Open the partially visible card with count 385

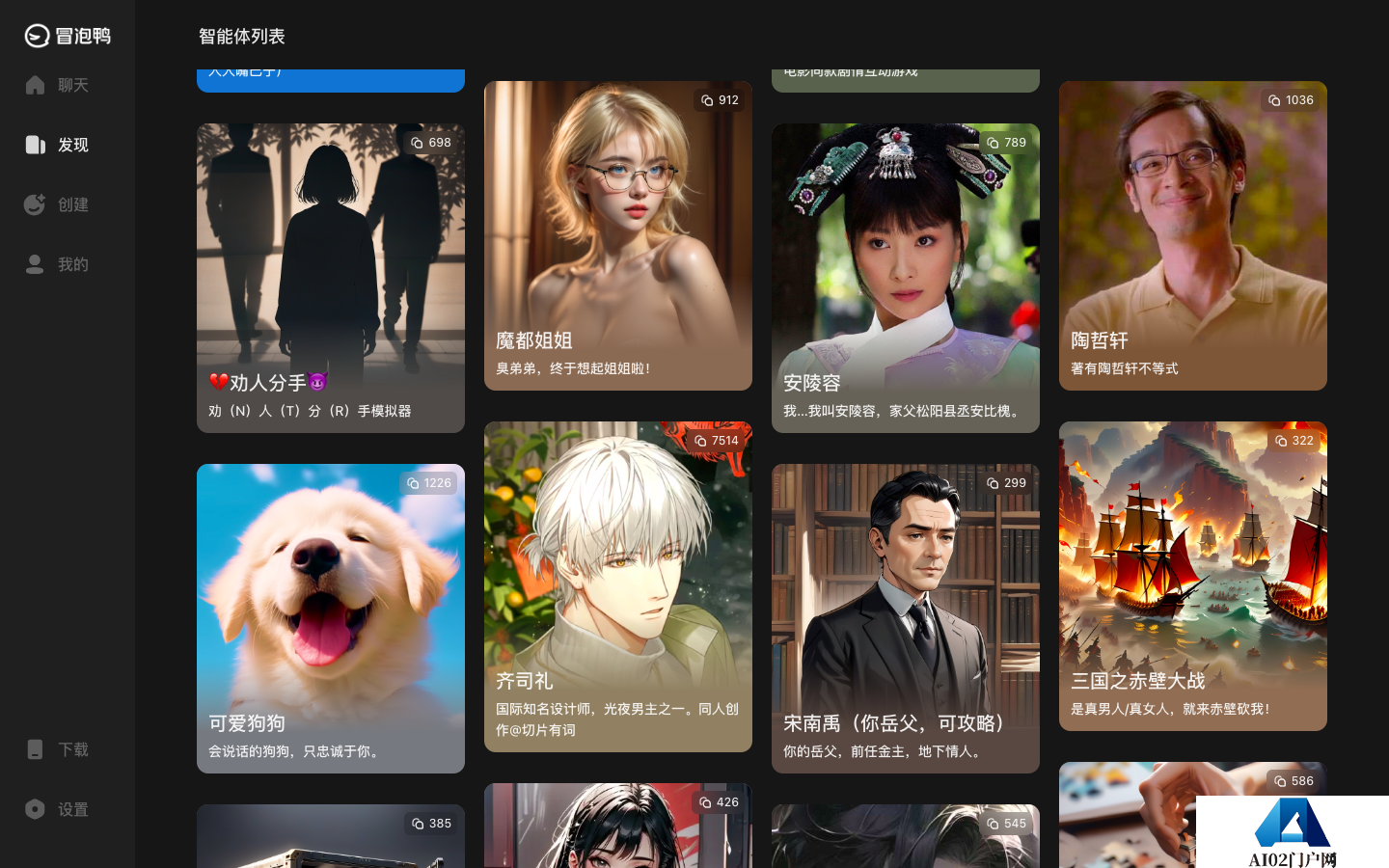pos(331,836)
